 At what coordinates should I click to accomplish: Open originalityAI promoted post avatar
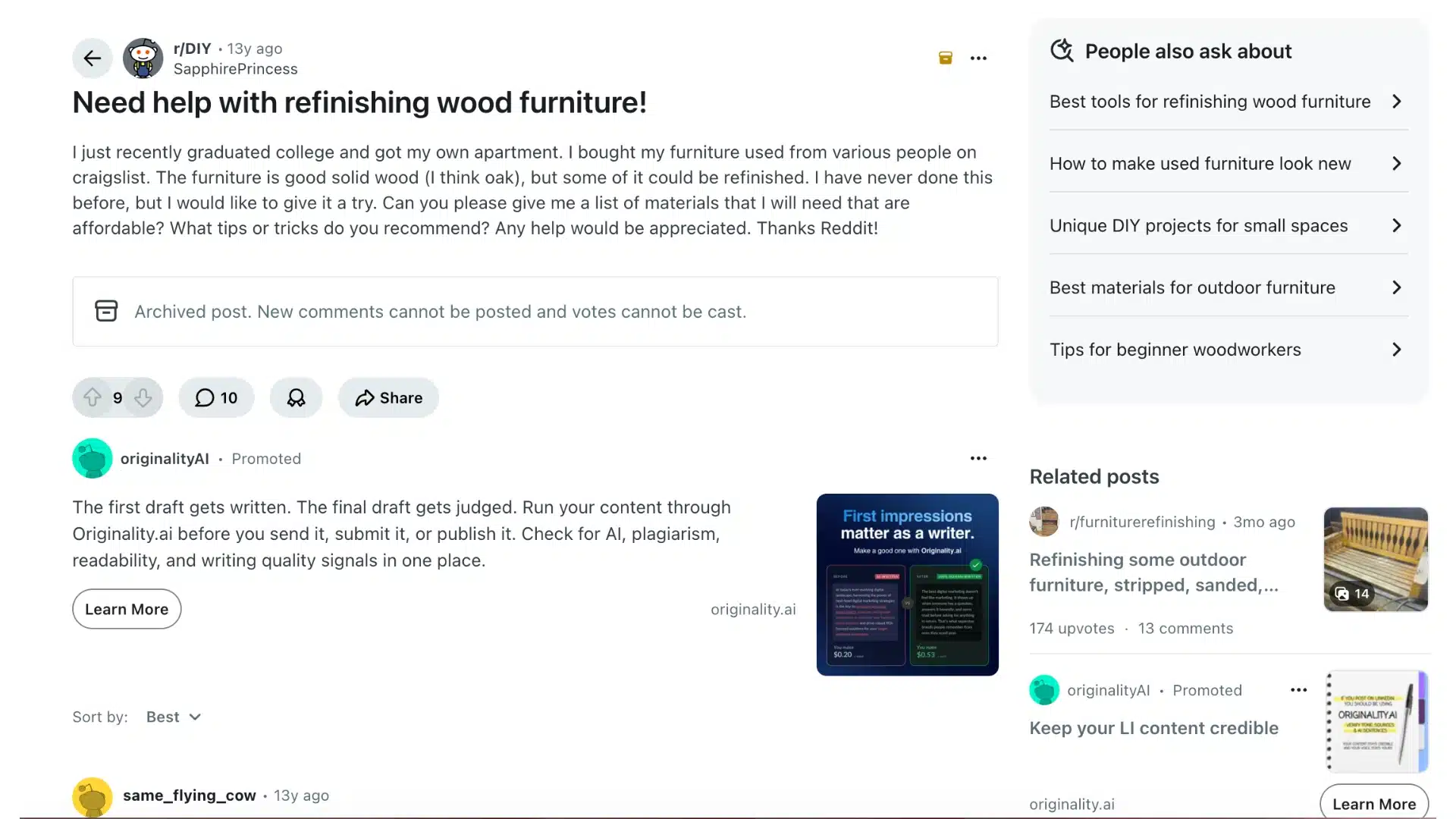(93, 458)
